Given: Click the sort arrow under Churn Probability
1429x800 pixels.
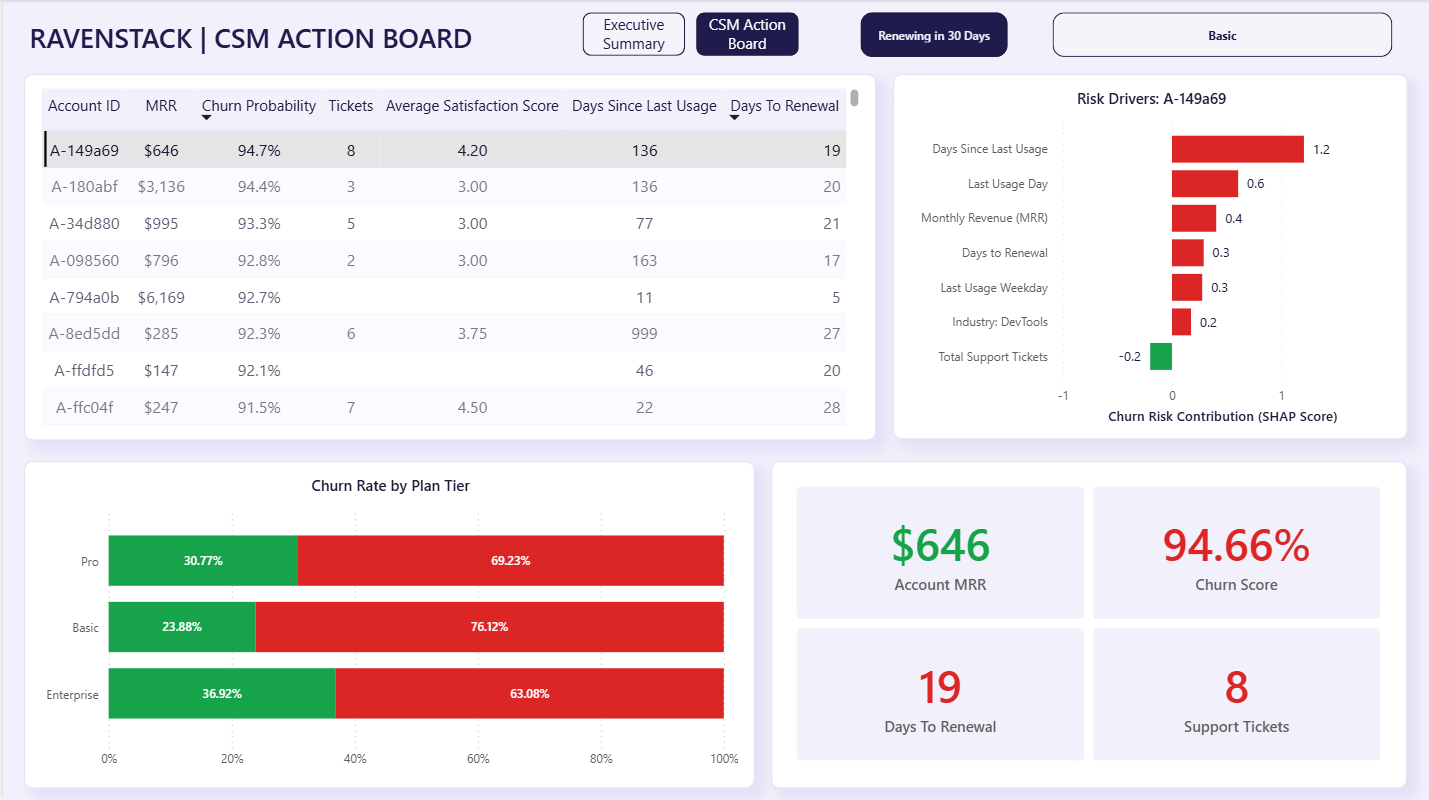Looking at the screenshot, I should click(207, 118).
